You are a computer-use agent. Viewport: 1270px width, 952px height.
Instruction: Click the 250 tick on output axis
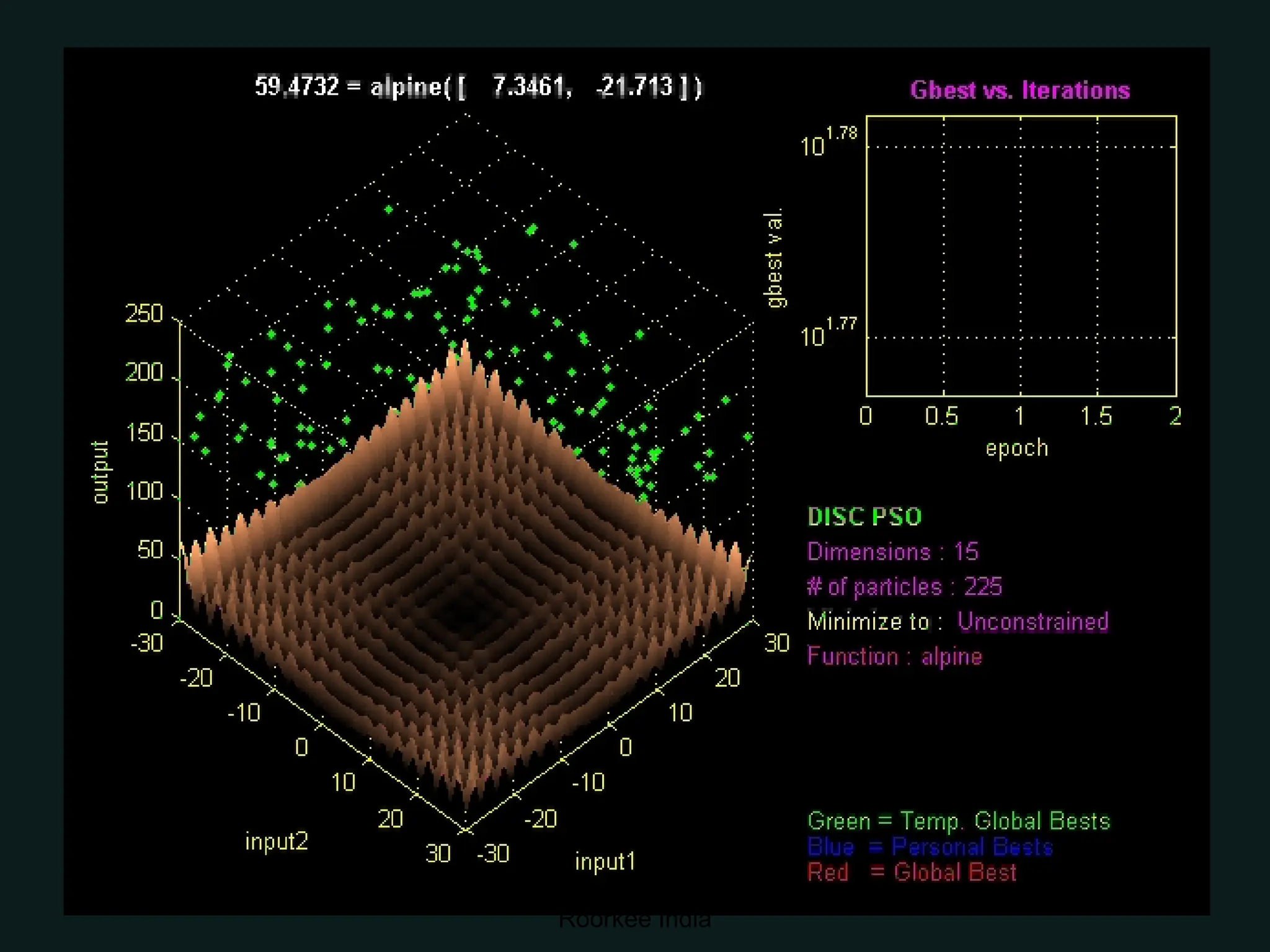click(144, 314)
